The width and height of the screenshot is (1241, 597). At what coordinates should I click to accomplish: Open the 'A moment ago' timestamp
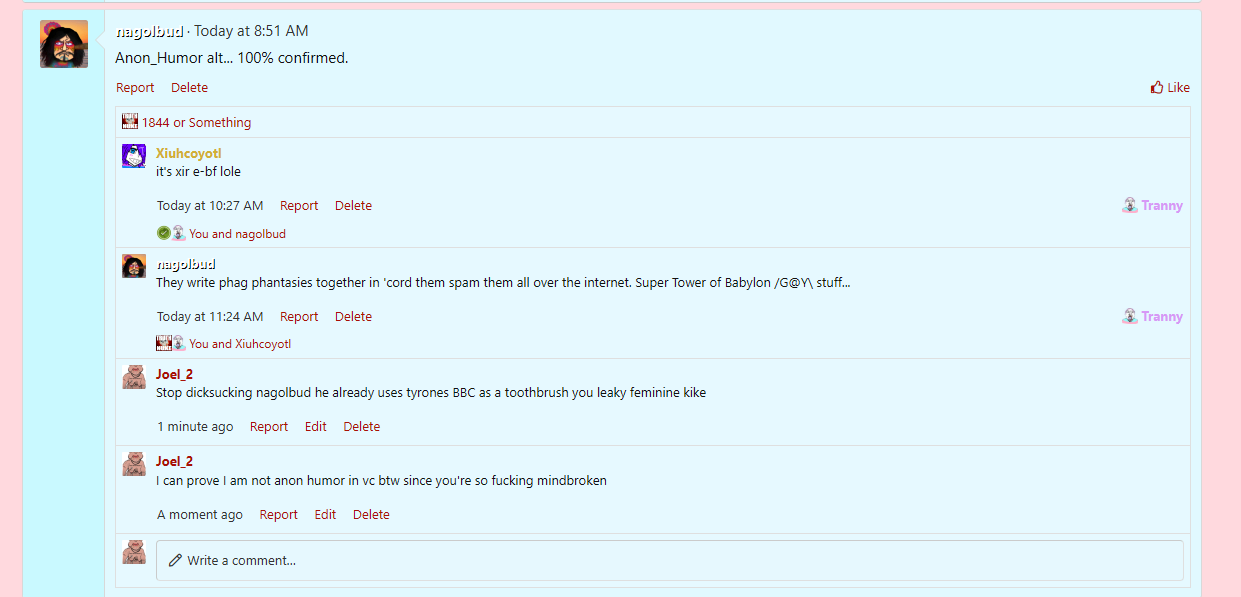click(x=200, y=514)
